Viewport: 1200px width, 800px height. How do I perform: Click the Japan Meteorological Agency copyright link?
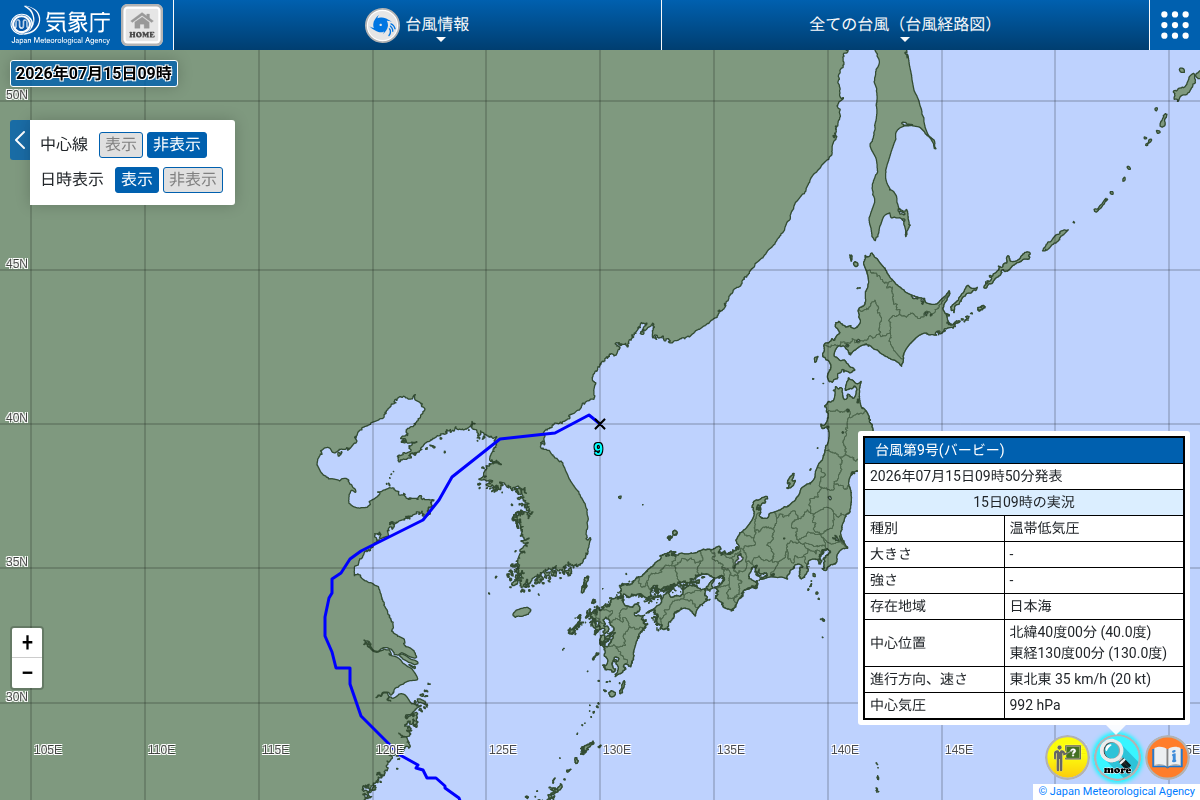coord(1117,791)
